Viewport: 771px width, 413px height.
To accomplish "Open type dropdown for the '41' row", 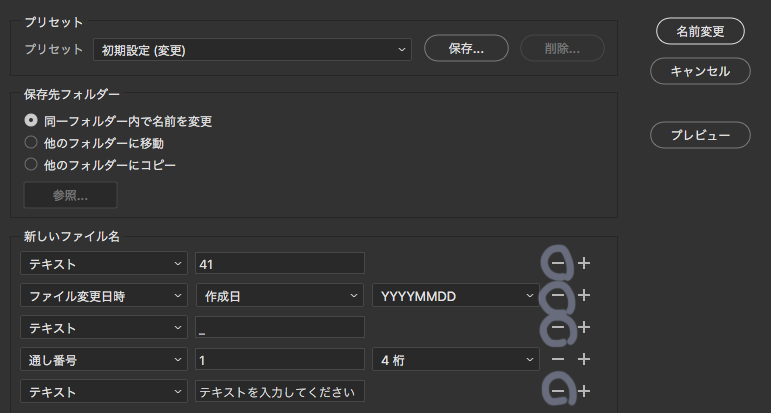I will 104,264.
